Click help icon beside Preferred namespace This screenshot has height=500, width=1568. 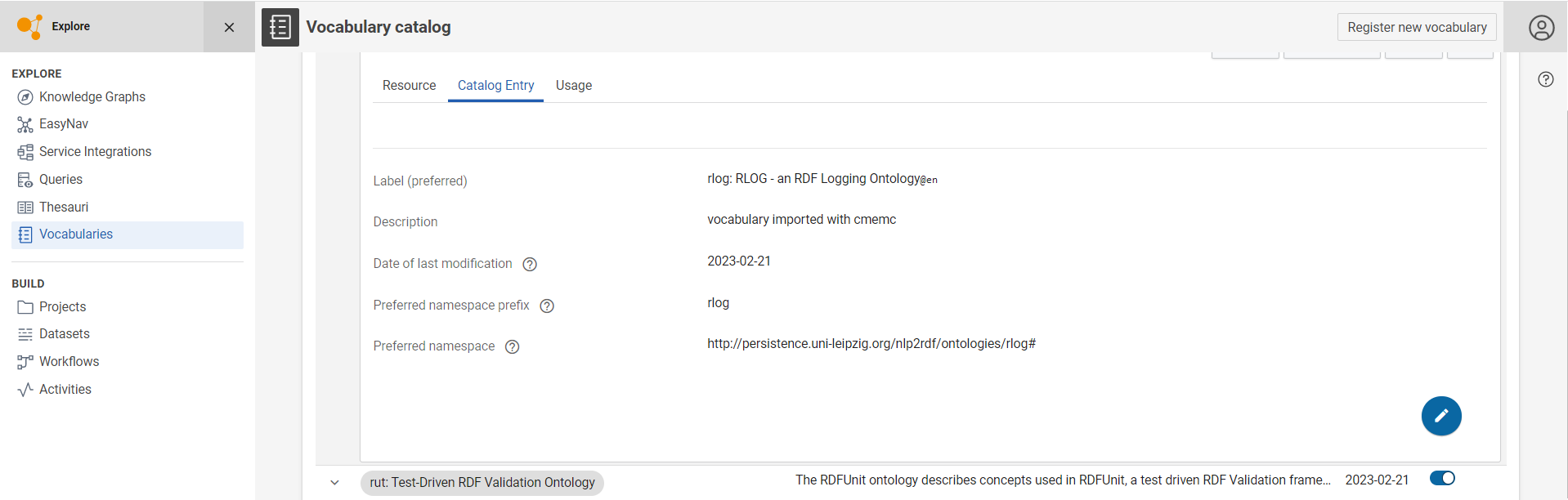click(x=513, y=346)
